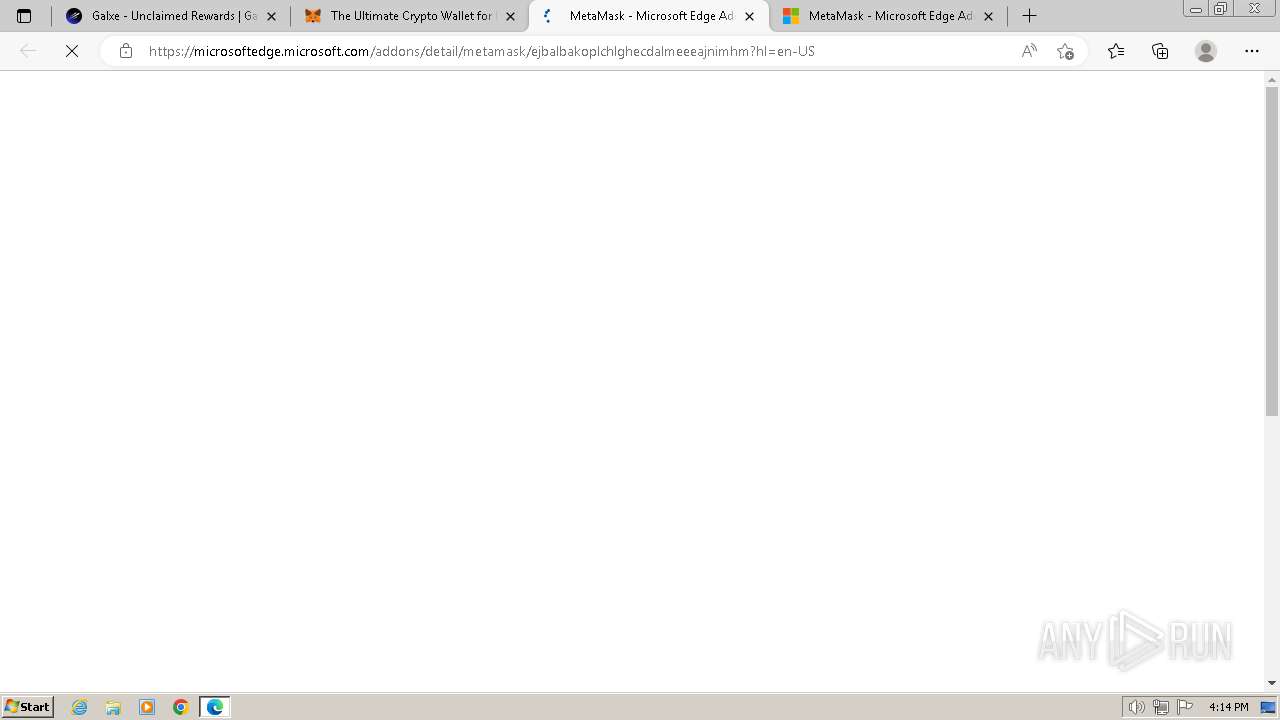Open File Explorer from taskbar
The image size is (1280, 720).
click(x=113, y=707)
